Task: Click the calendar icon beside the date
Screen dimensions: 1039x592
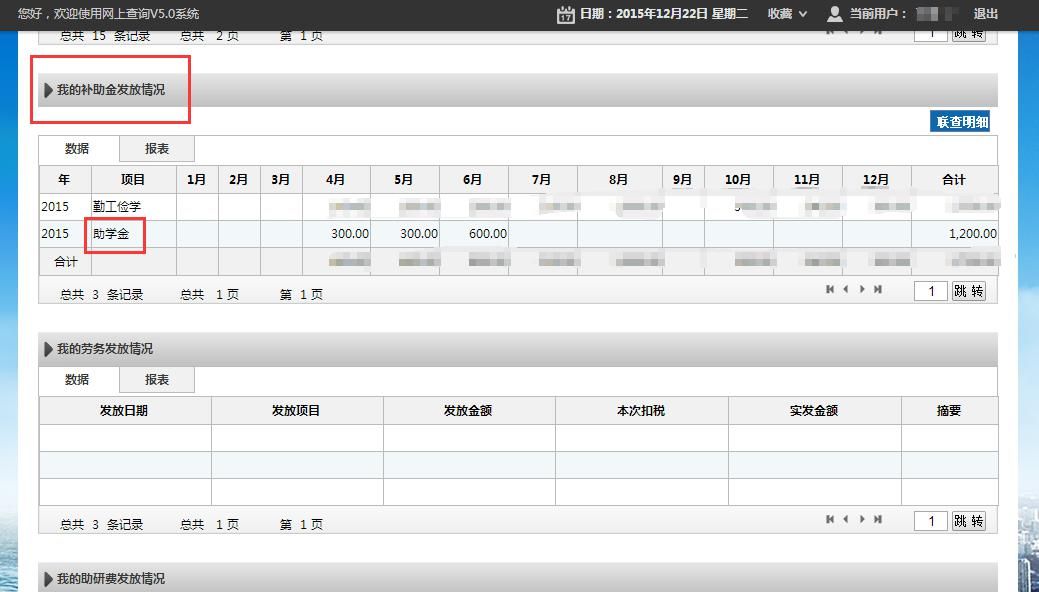Action: pyautogui.click(x=565, y=14)
